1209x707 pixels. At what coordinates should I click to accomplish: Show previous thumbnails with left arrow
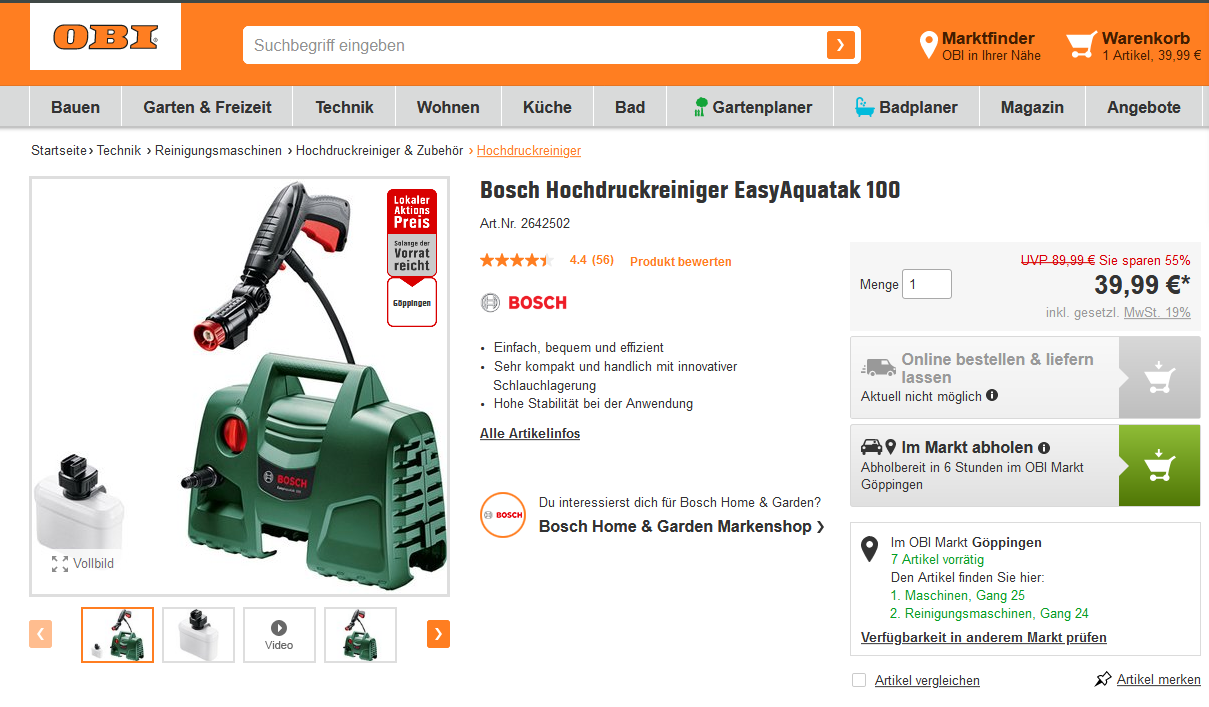pyautogui.click(x=41, y=634)
